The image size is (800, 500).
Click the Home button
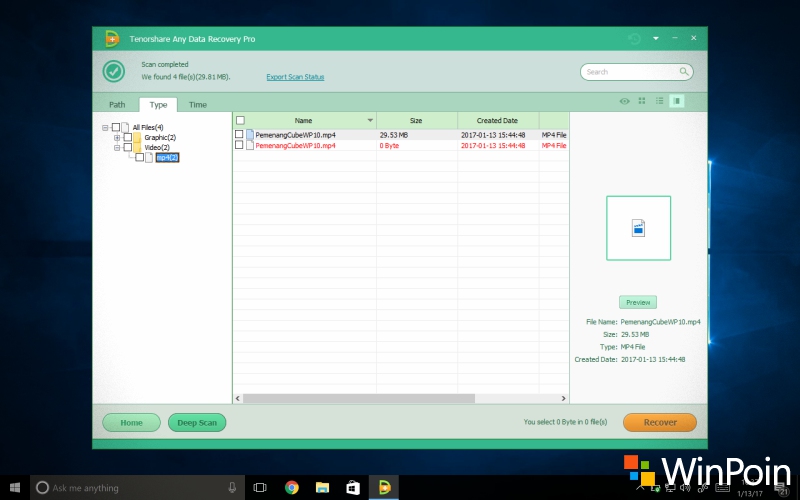(131, 423)
